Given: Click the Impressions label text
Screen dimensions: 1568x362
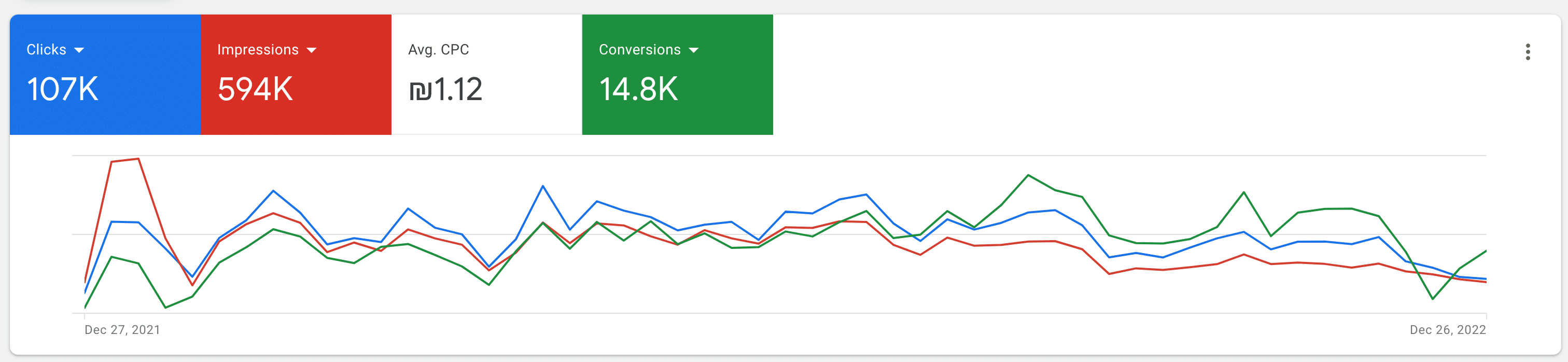Looking at the screenshot, I should click(x=258, y=50).
